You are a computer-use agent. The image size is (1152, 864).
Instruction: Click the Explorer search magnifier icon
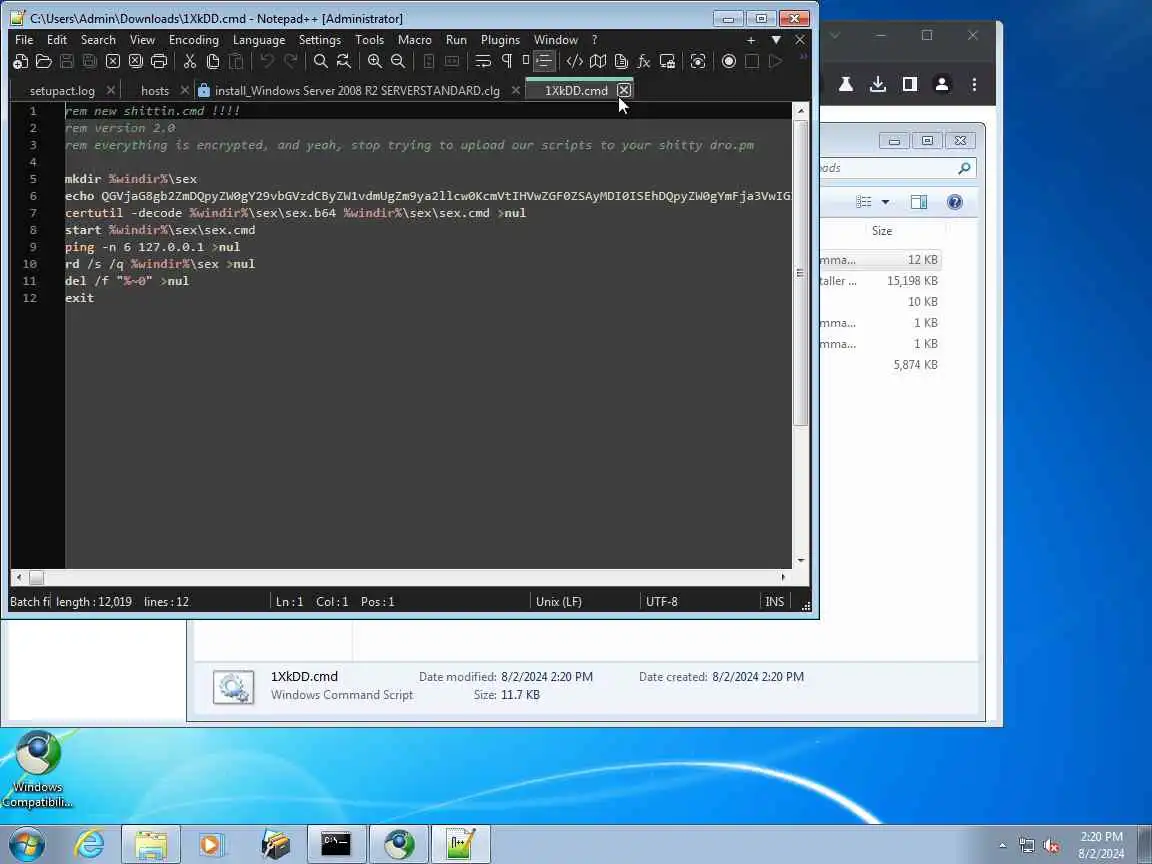click(x=964, y=168)
